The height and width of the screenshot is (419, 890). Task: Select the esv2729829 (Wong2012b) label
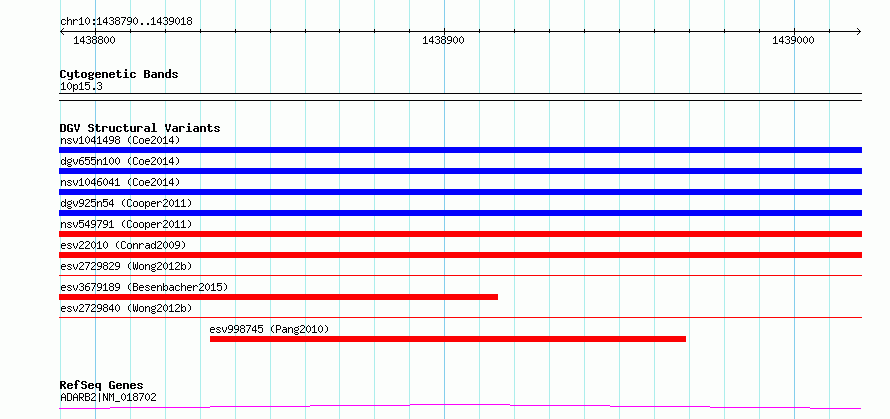click(x=126, y=266)
